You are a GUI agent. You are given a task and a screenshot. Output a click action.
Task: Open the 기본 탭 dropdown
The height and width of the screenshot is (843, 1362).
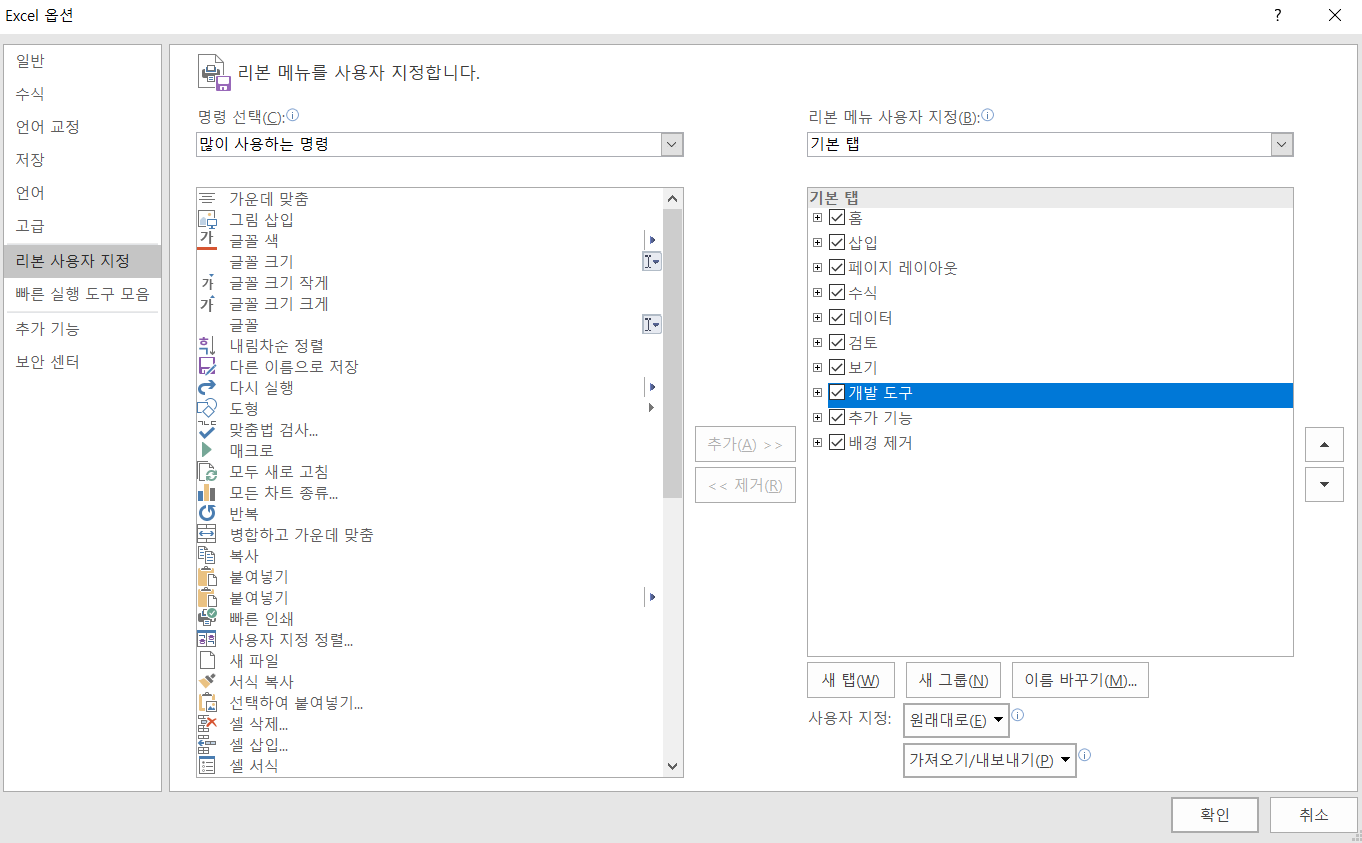pyautogui.click(x=1281, y=144)
